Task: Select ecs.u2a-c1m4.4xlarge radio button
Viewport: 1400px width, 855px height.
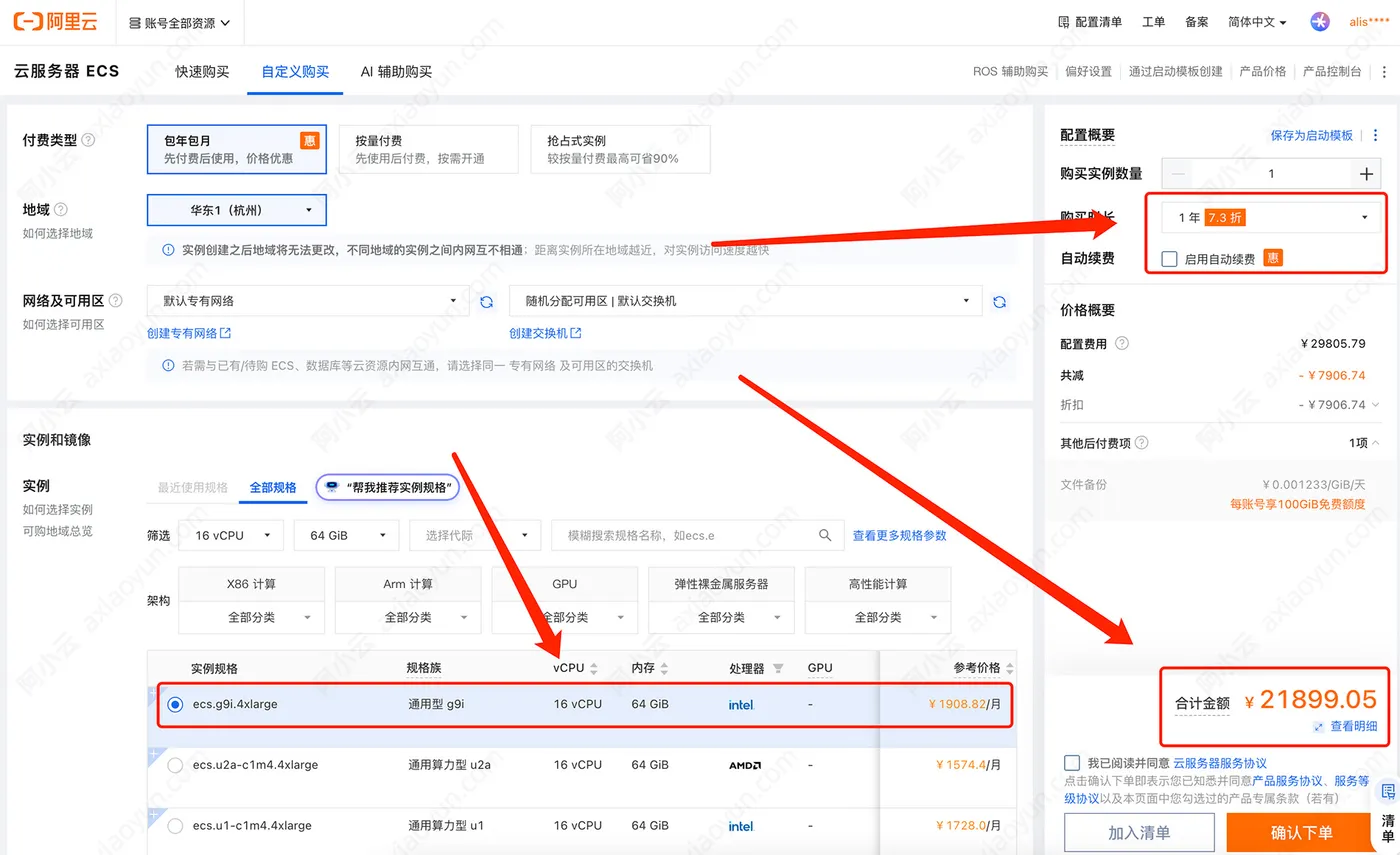Action: coord(176,765)
